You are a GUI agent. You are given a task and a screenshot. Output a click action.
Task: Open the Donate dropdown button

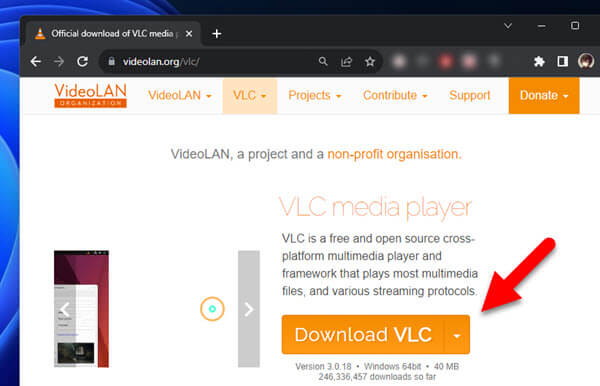click(x=544, y=95)
